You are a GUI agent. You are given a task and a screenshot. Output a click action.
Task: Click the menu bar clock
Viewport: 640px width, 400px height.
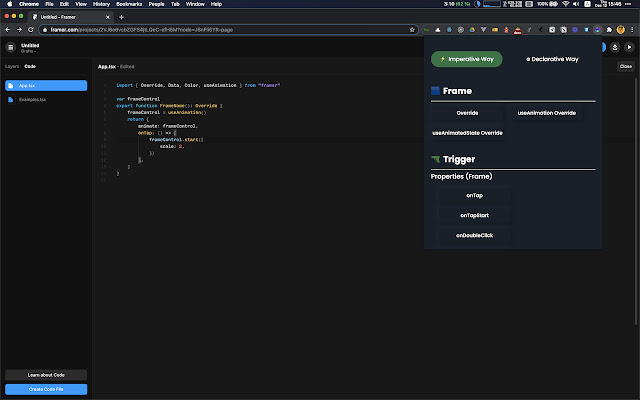pyautogui.click(x=608, y=4)
